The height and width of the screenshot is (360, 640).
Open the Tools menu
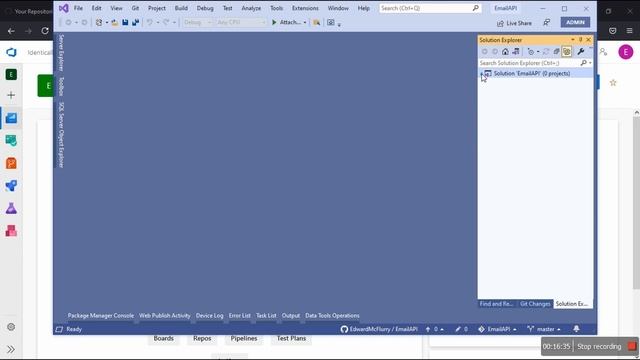(276, 8)
